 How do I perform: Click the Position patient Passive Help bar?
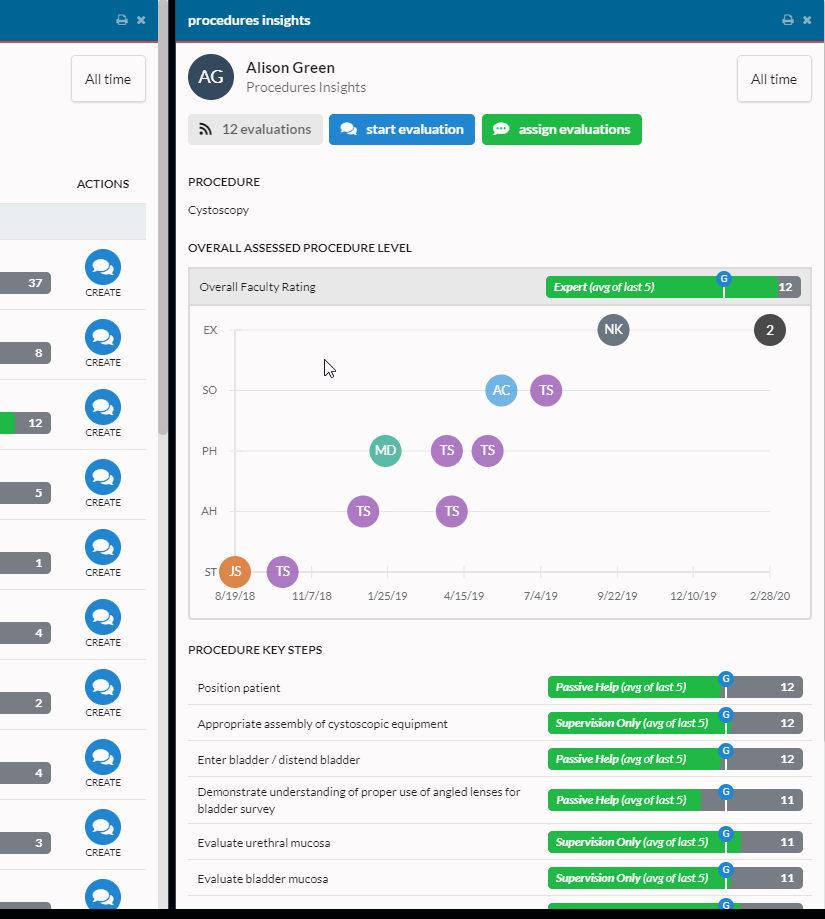point(675,687)
